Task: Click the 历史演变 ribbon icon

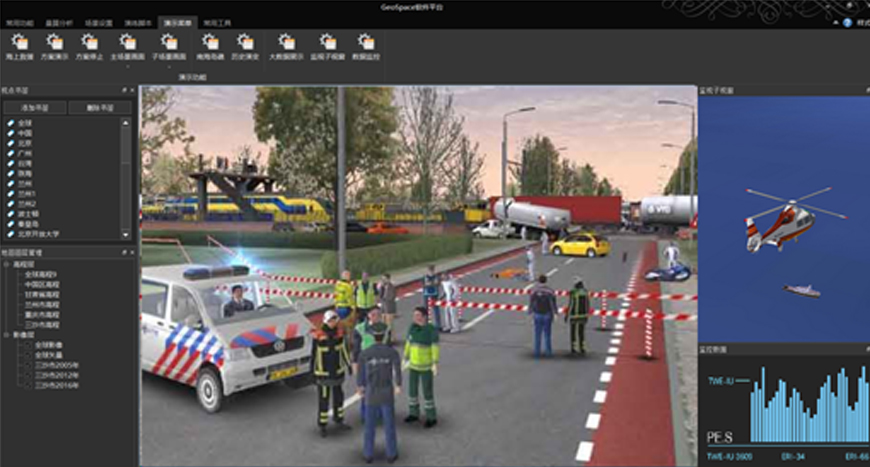Action: coord(246,46)
